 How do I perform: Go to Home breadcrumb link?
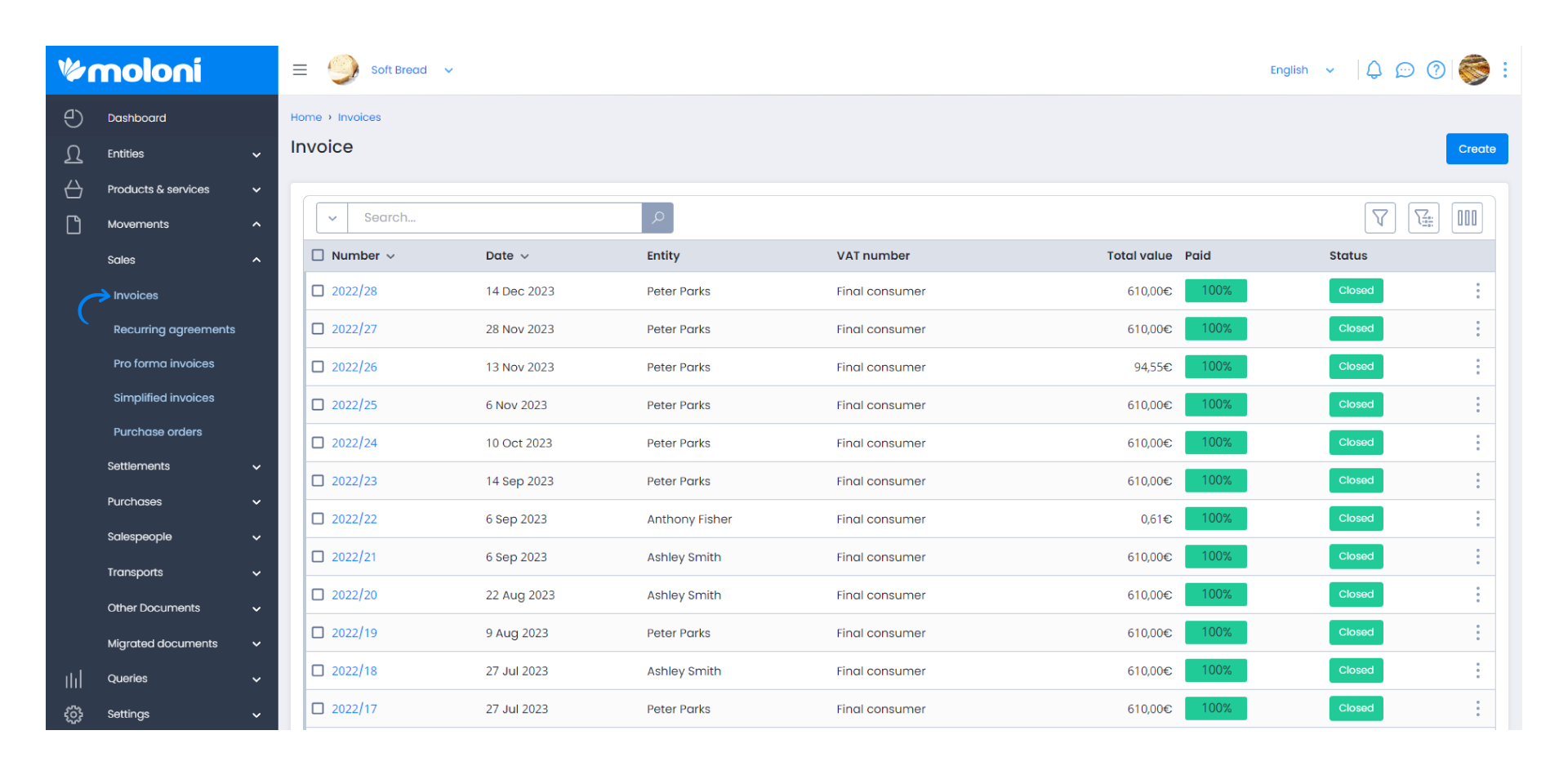point(306,118)
